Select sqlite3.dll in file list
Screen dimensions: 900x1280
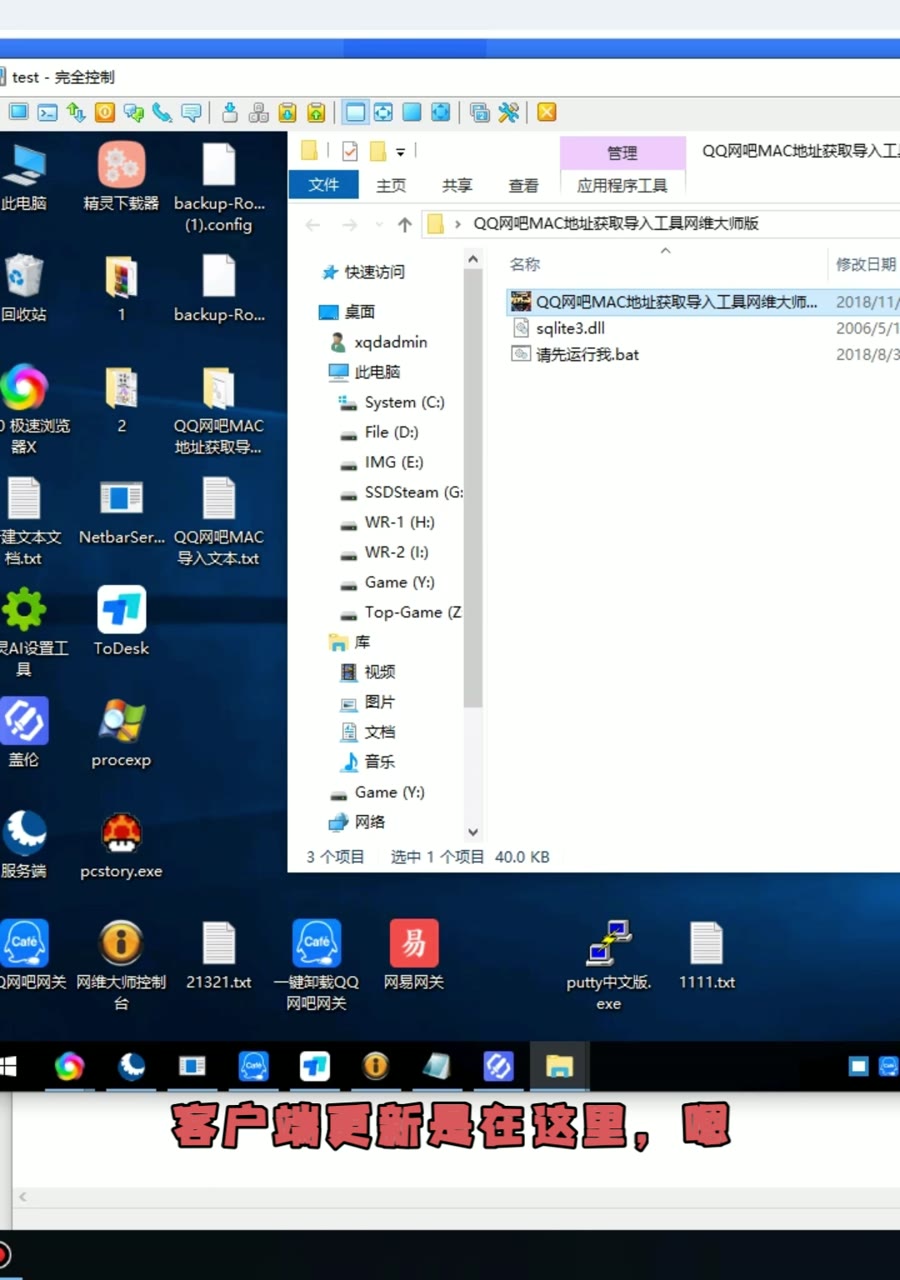[570, 328]
